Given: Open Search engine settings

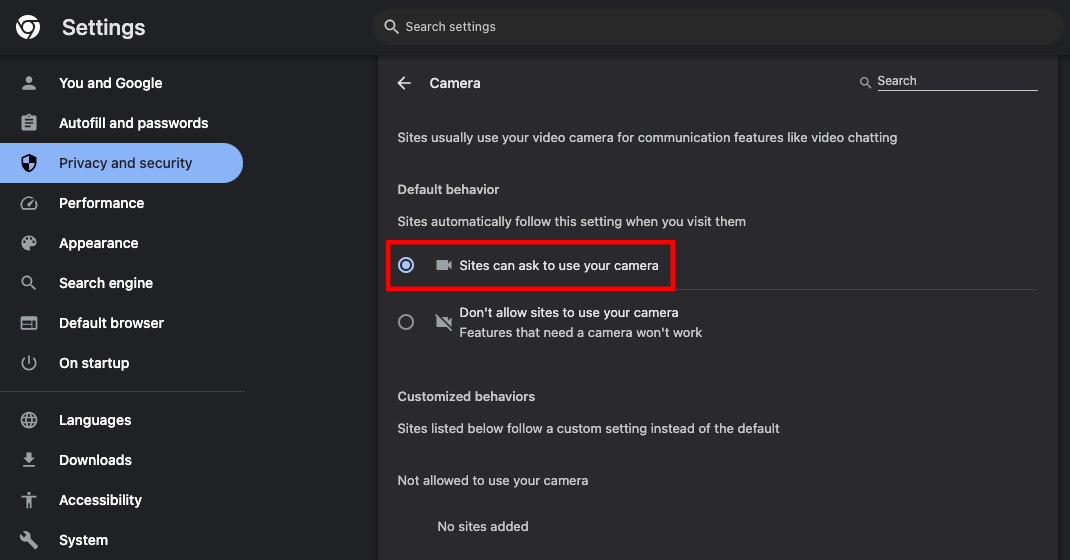Looking at the screenshot, I should pyautogui.click(x=121, y=283).
